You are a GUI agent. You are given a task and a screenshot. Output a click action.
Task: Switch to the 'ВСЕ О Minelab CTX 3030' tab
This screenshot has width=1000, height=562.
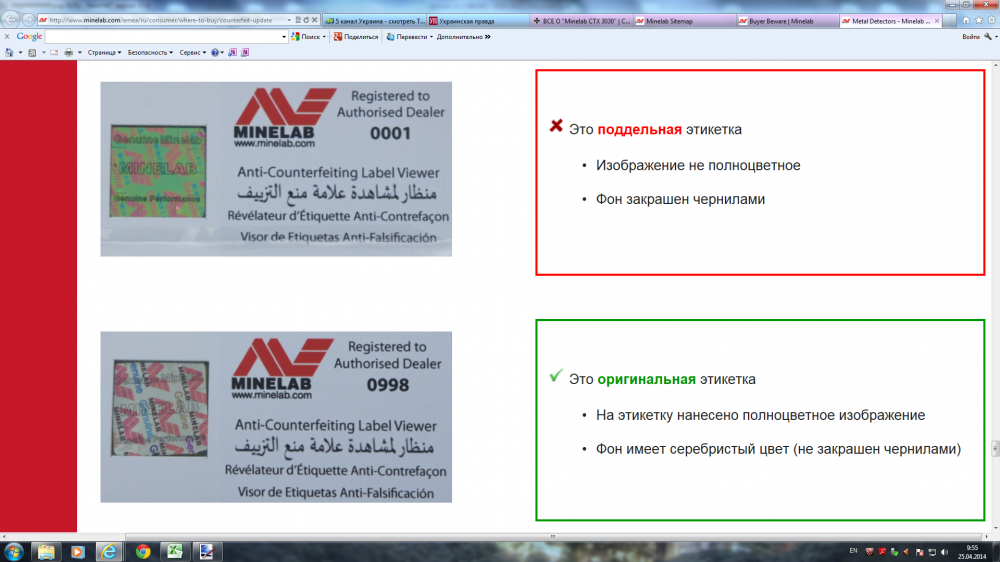[582, 21]
